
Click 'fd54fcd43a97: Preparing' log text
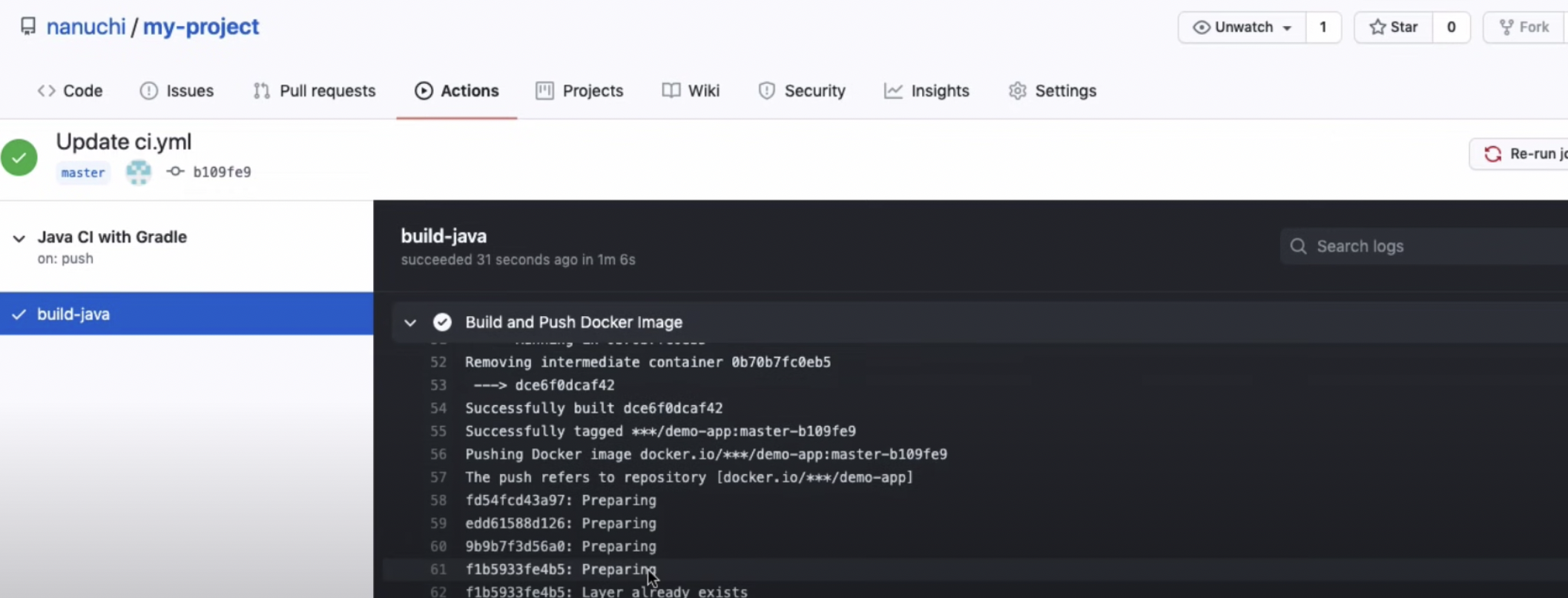[561, 500]
